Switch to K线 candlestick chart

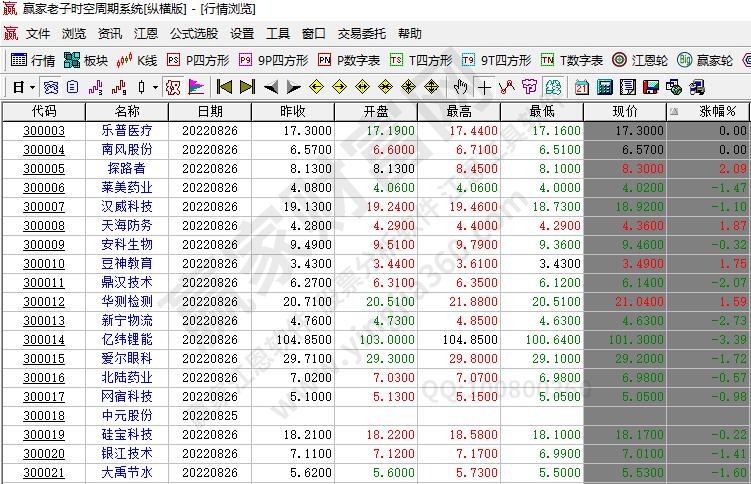click(x=138, y=60)
